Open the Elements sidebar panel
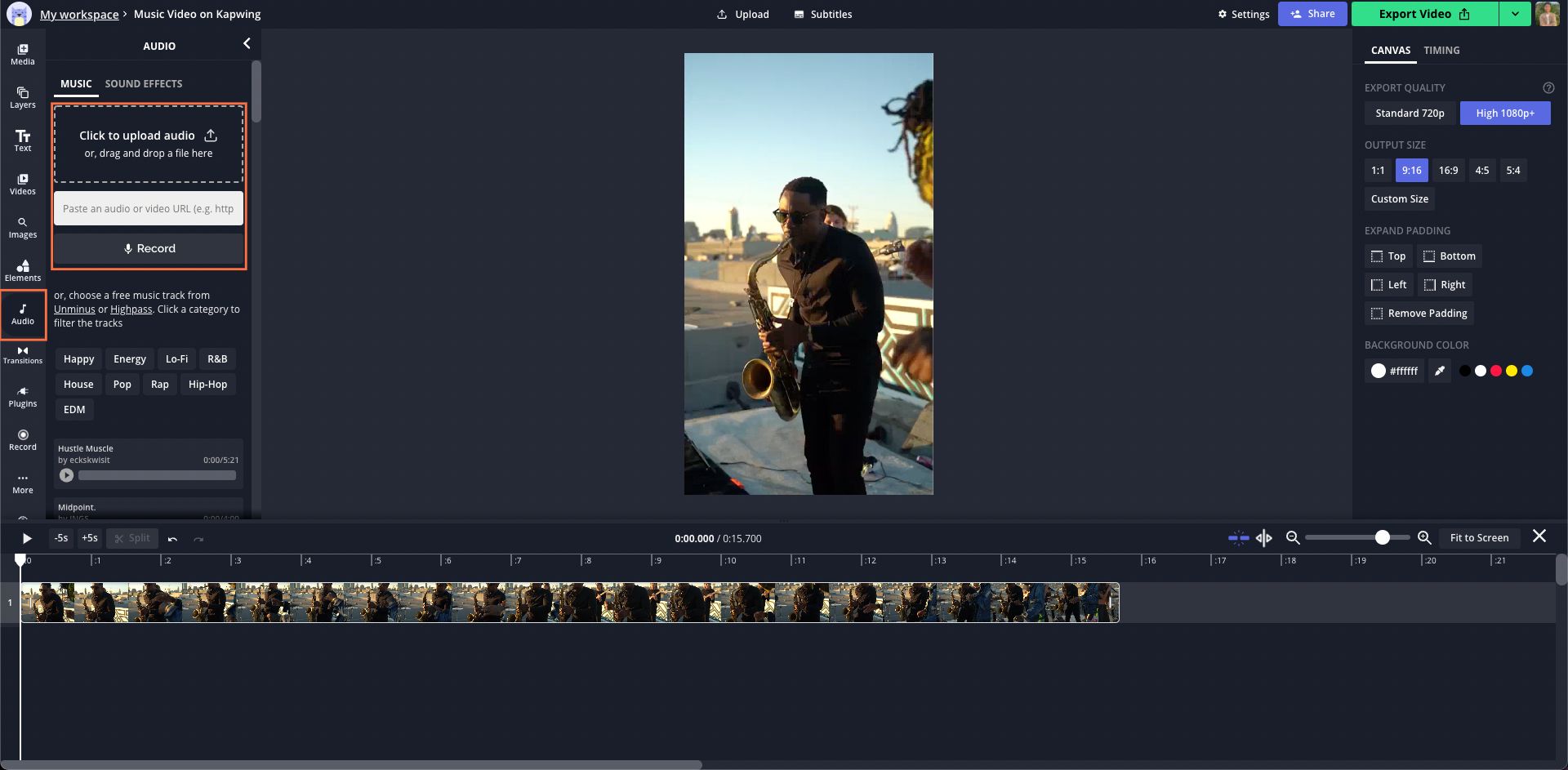The image size is (1568, 770). click(23, 270)
